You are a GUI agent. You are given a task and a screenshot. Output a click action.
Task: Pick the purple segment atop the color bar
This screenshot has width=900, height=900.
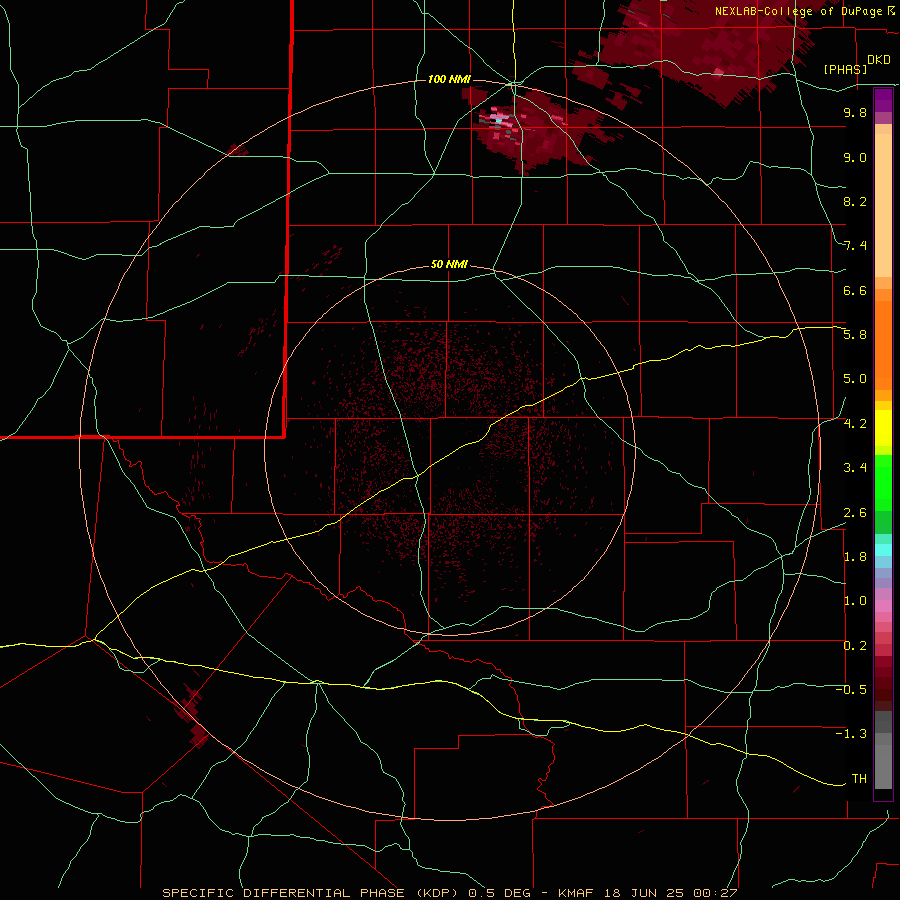coord(883,100)
